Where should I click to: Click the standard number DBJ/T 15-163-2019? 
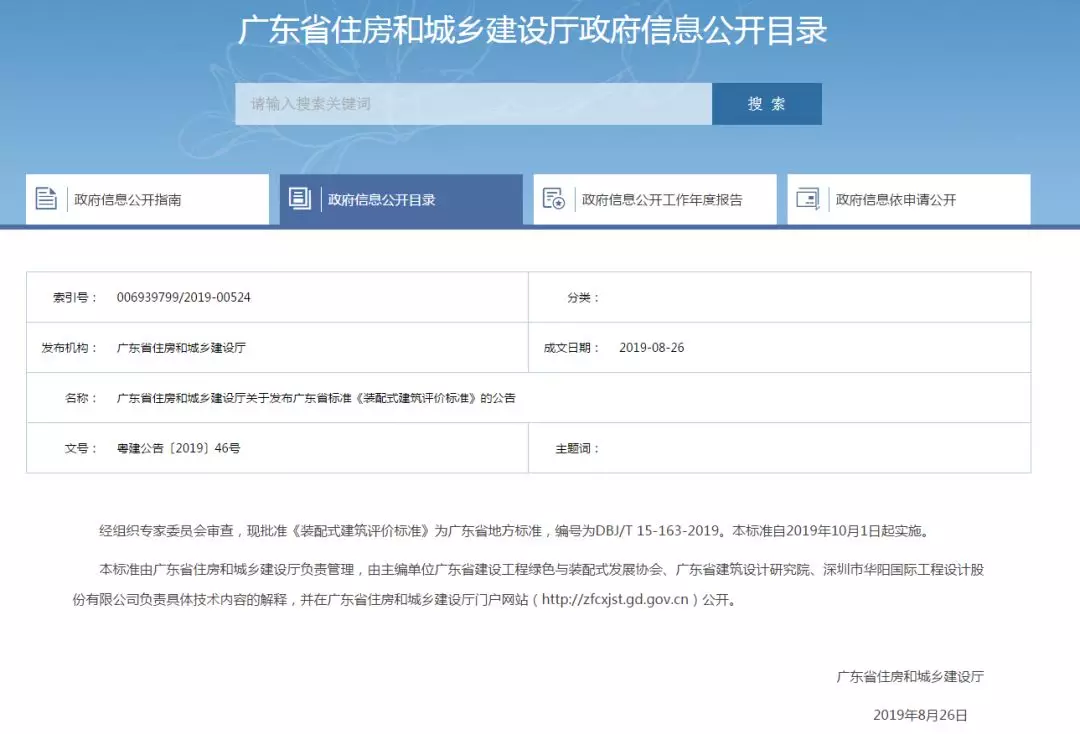(657, 531)
